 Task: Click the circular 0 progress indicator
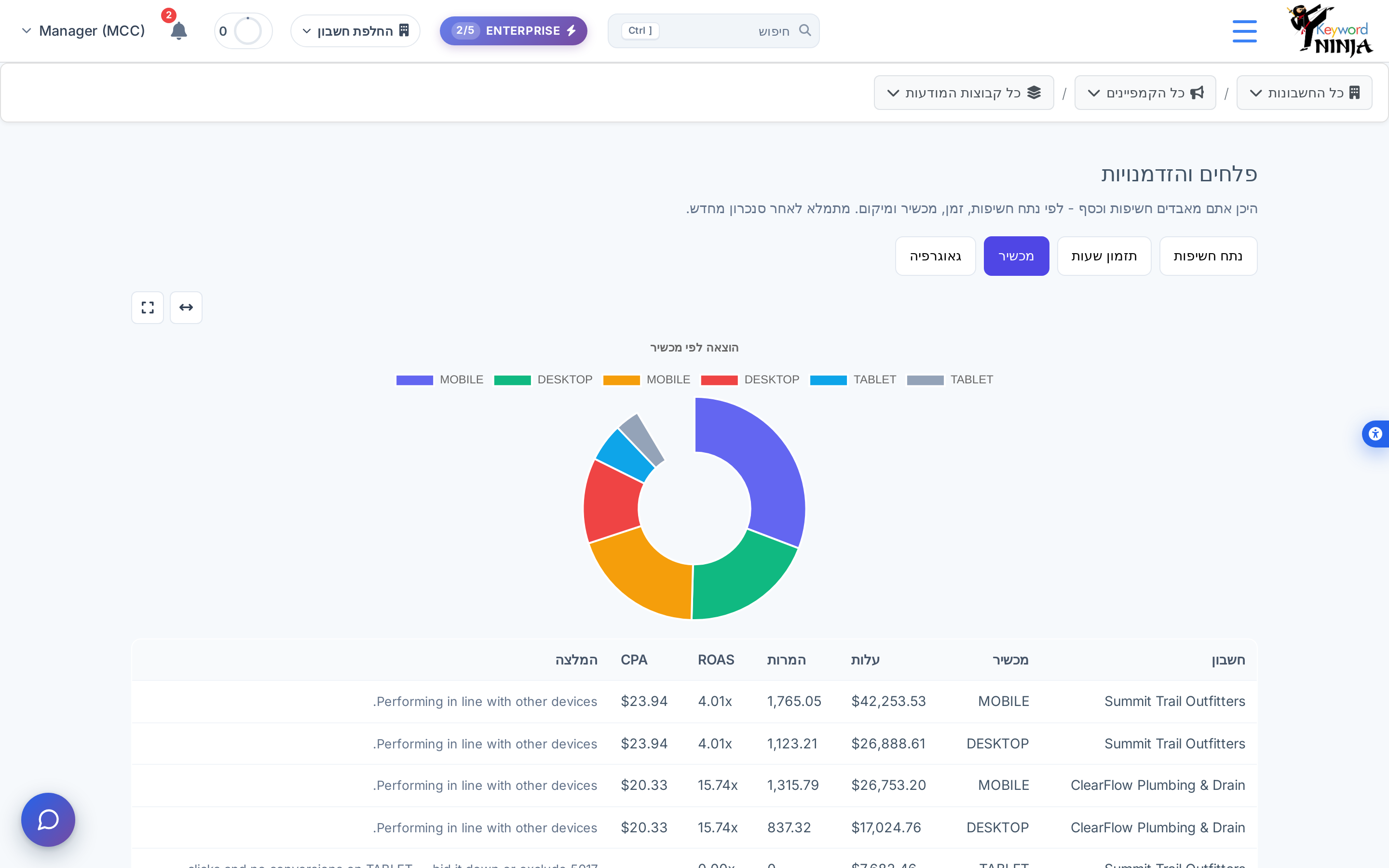pos(244,31)
